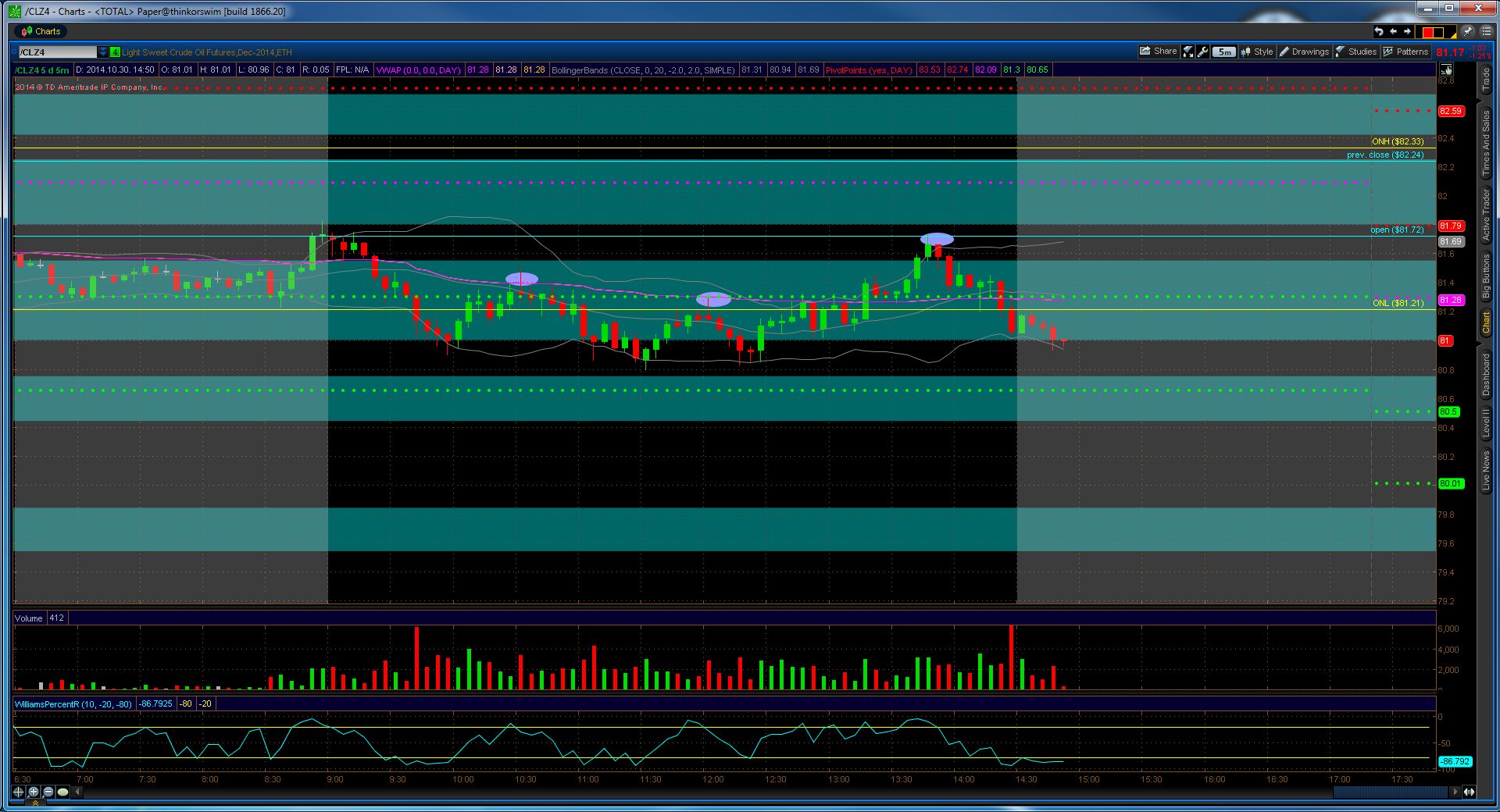
Task: Click the WilliamsPercentR study label
Action: (x=73, y=704)
